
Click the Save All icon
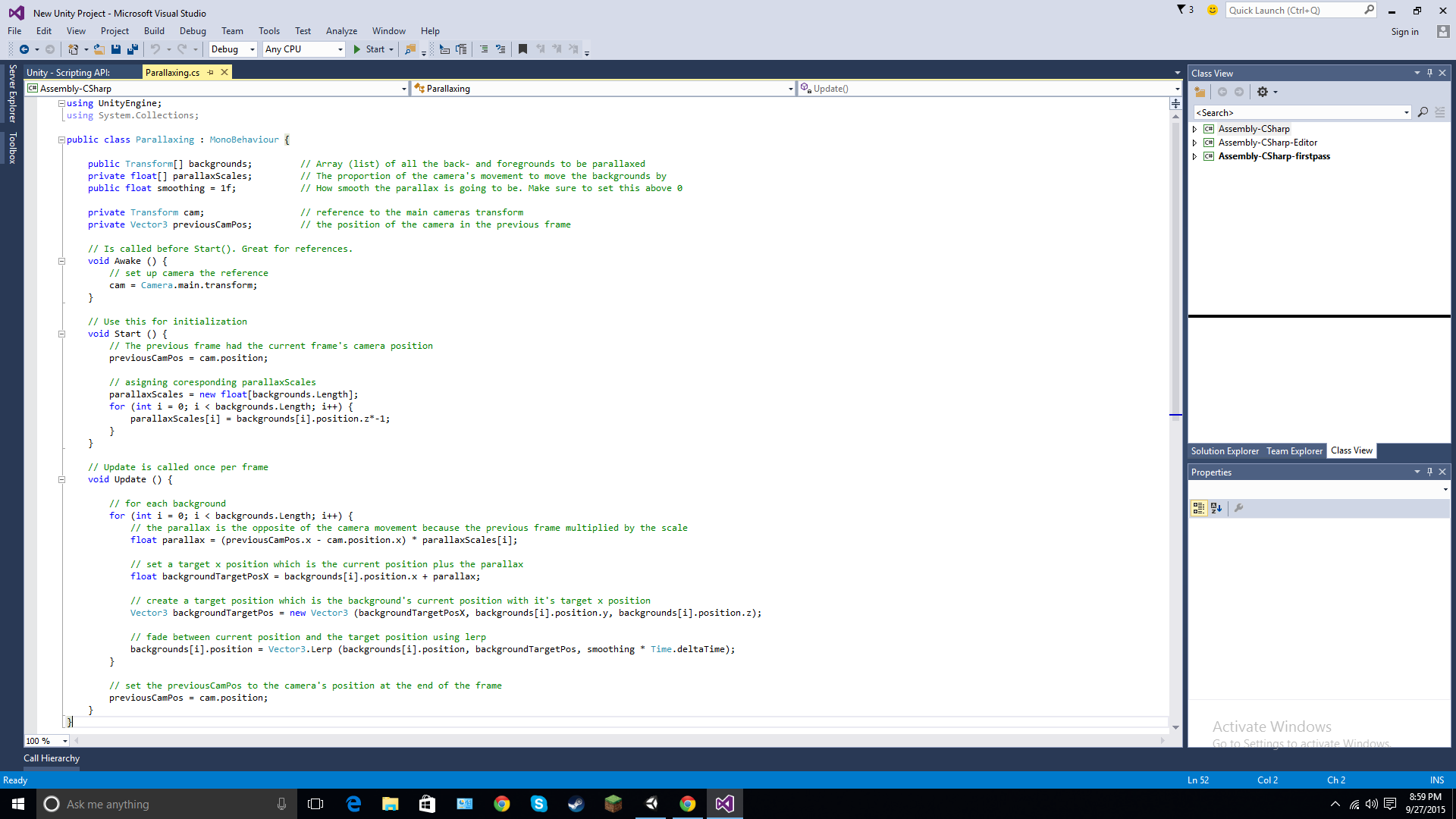131,49
